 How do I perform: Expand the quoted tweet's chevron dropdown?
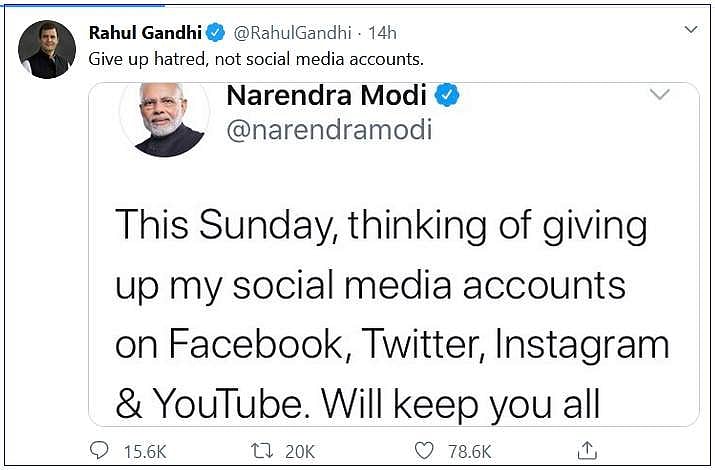pos(659,95)
